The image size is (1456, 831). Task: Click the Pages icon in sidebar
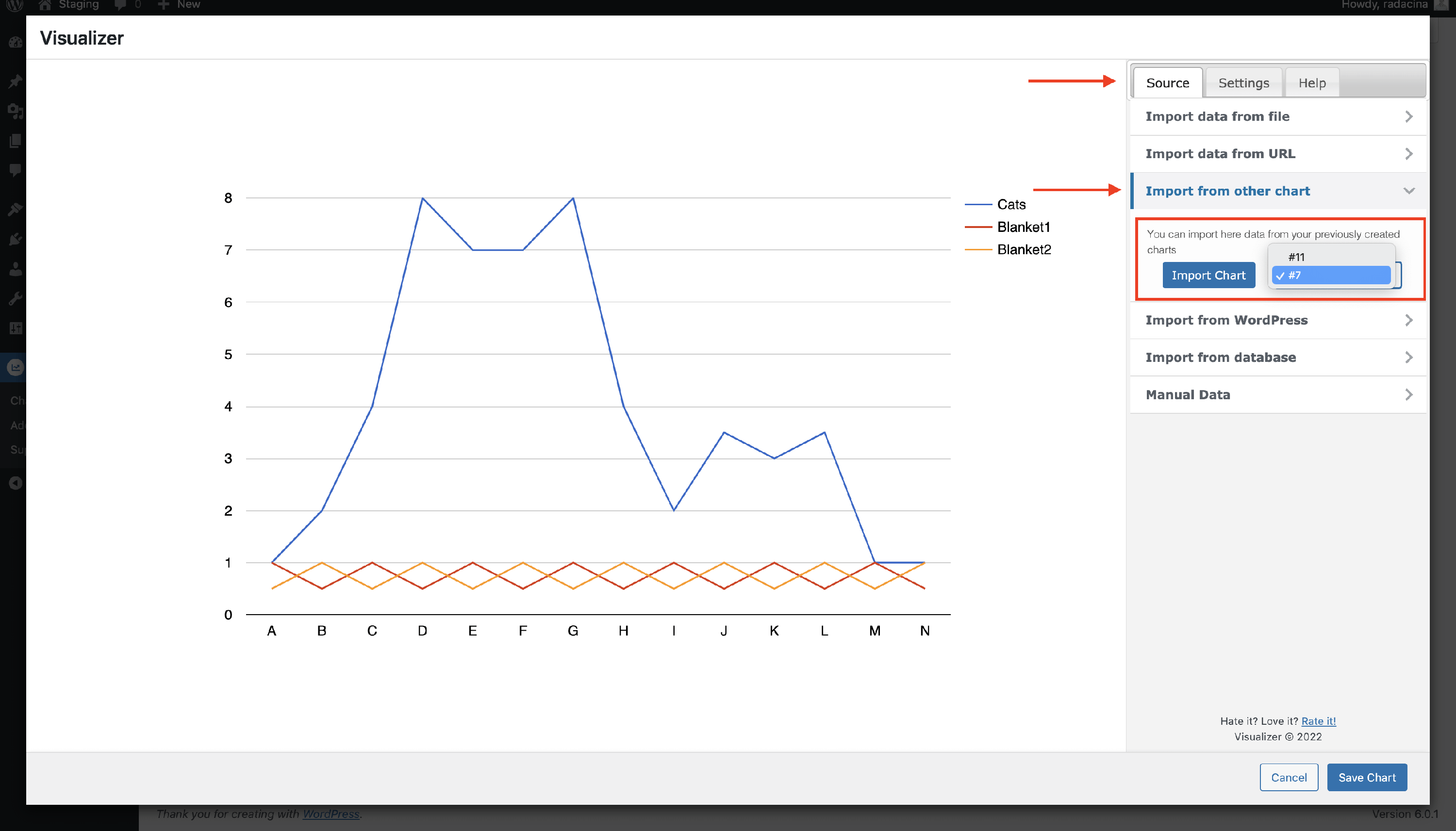(x=16, y=140)
